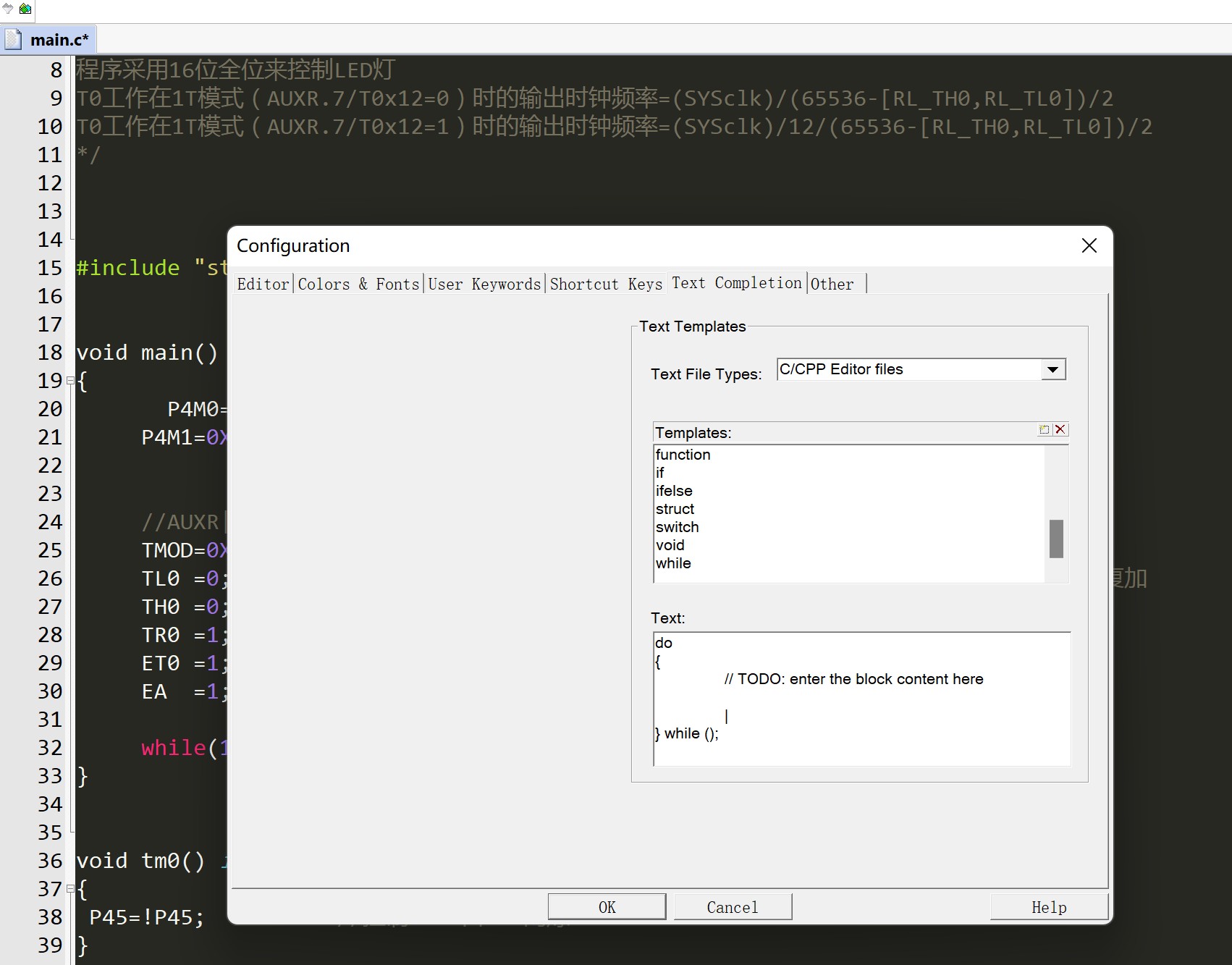This screenshot has height=965, width=1232.
Task: Click the New template icon above Templates list
Action: coord(1044,430)
